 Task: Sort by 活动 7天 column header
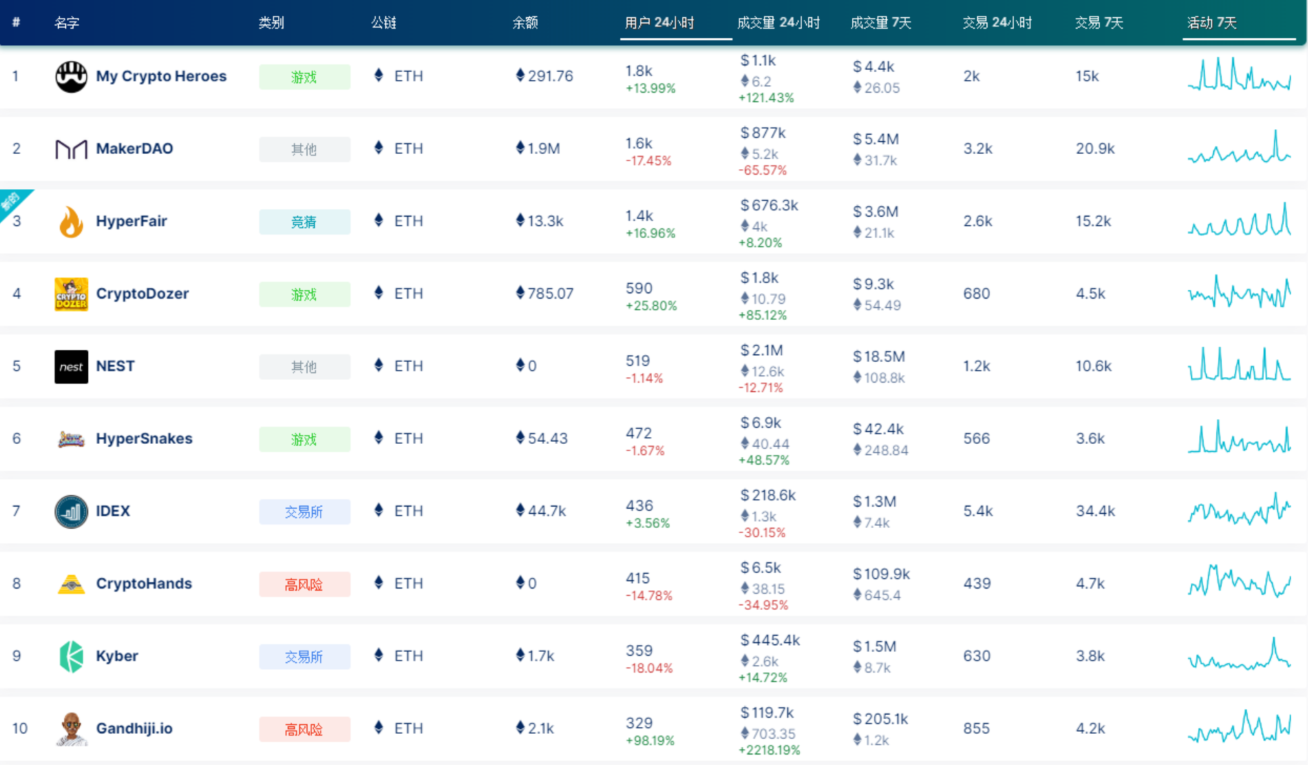coord(1212,22)
